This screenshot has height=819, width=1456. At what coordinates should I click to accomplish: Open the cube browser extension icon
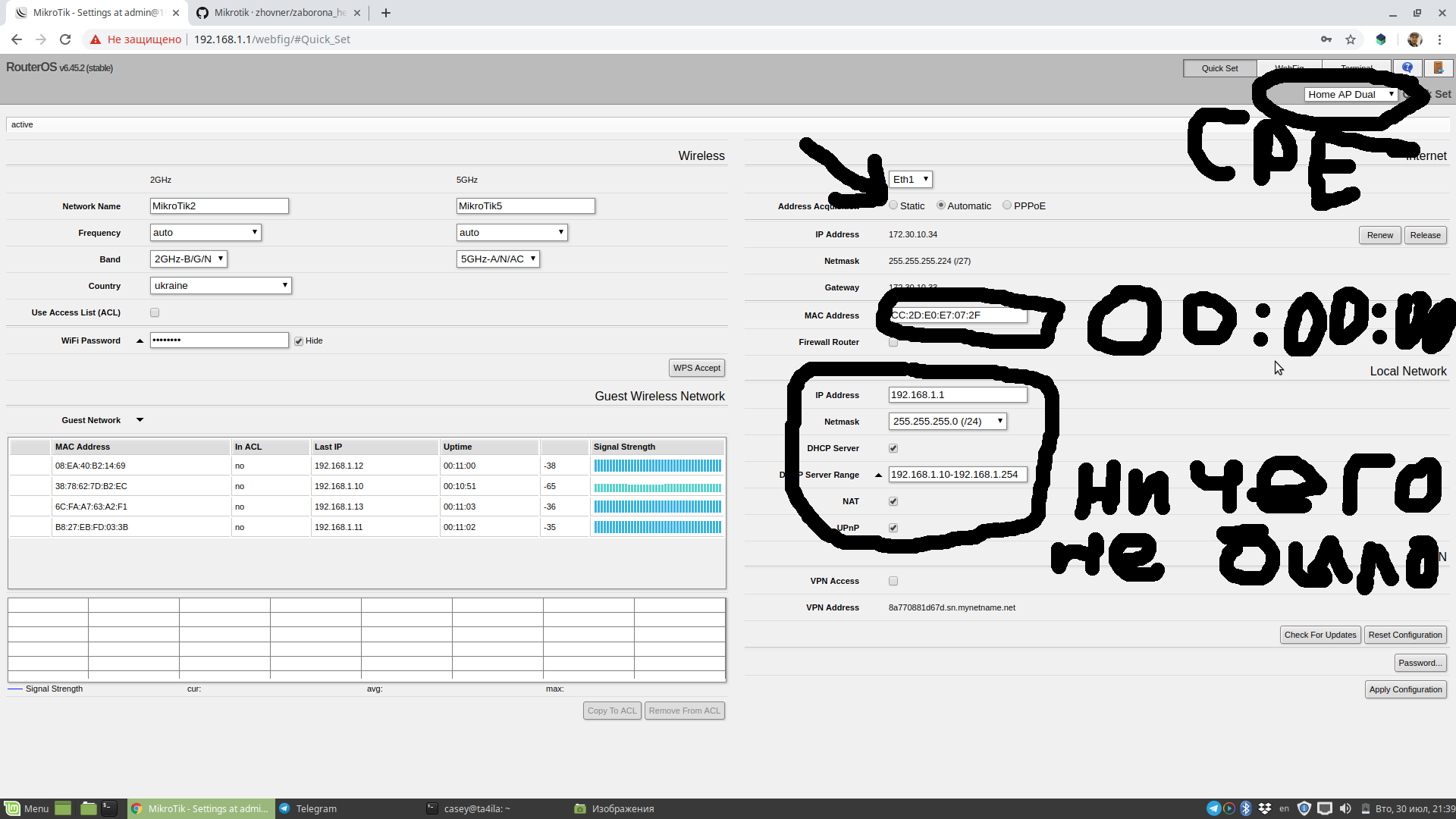[1381, 39]
